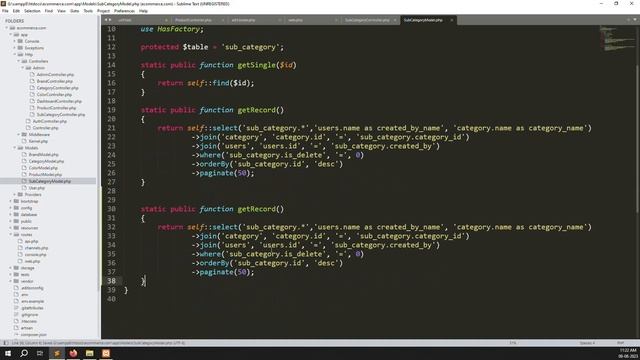
Task: Toggle the sidebar via the status bar icon
Action: (x=6, y=343)
